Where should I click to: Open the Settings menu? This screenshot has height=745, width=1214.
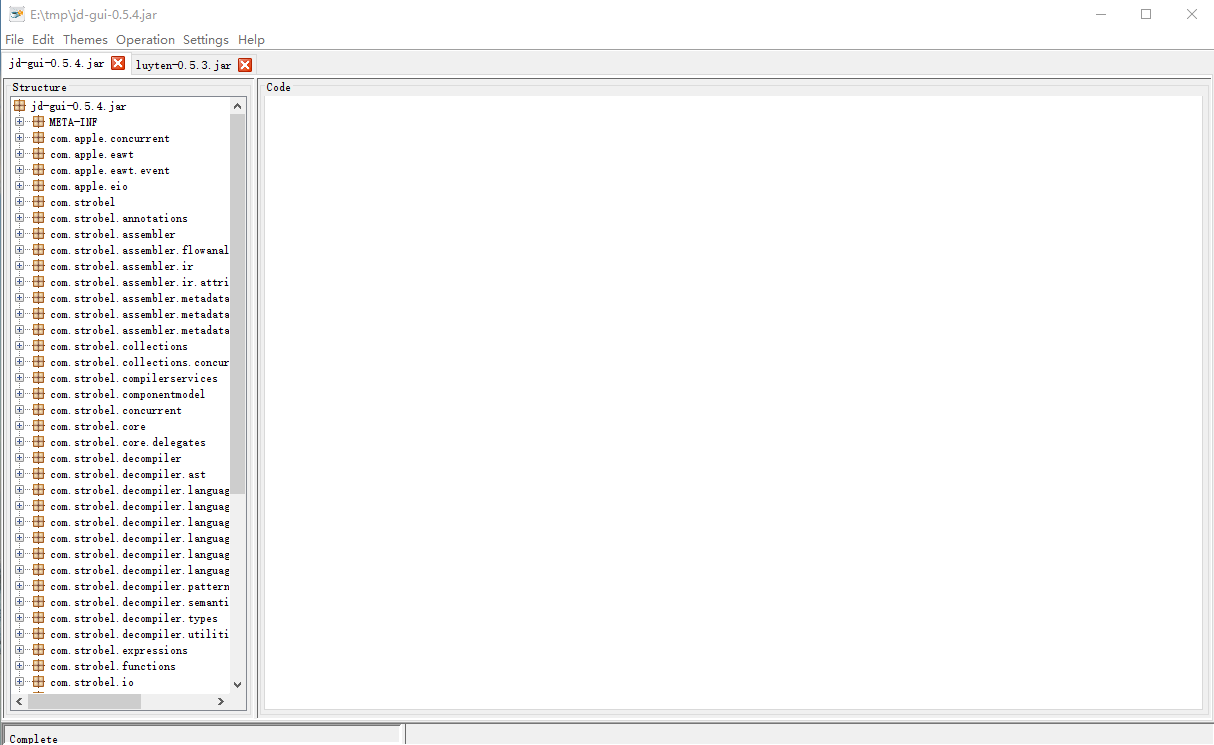(x=205, y=40)
